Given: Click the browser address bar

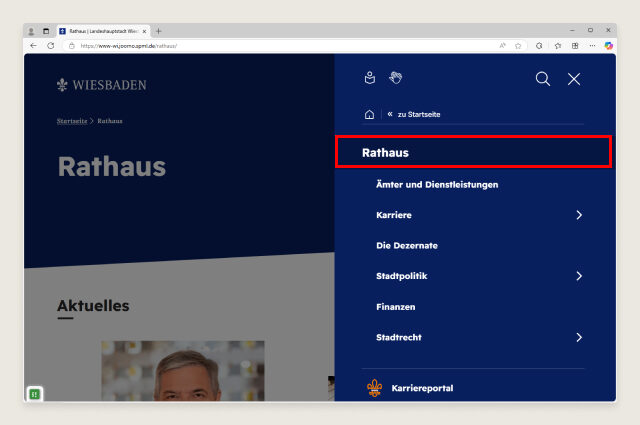Looking at the screenshot, I should (280, 45).
